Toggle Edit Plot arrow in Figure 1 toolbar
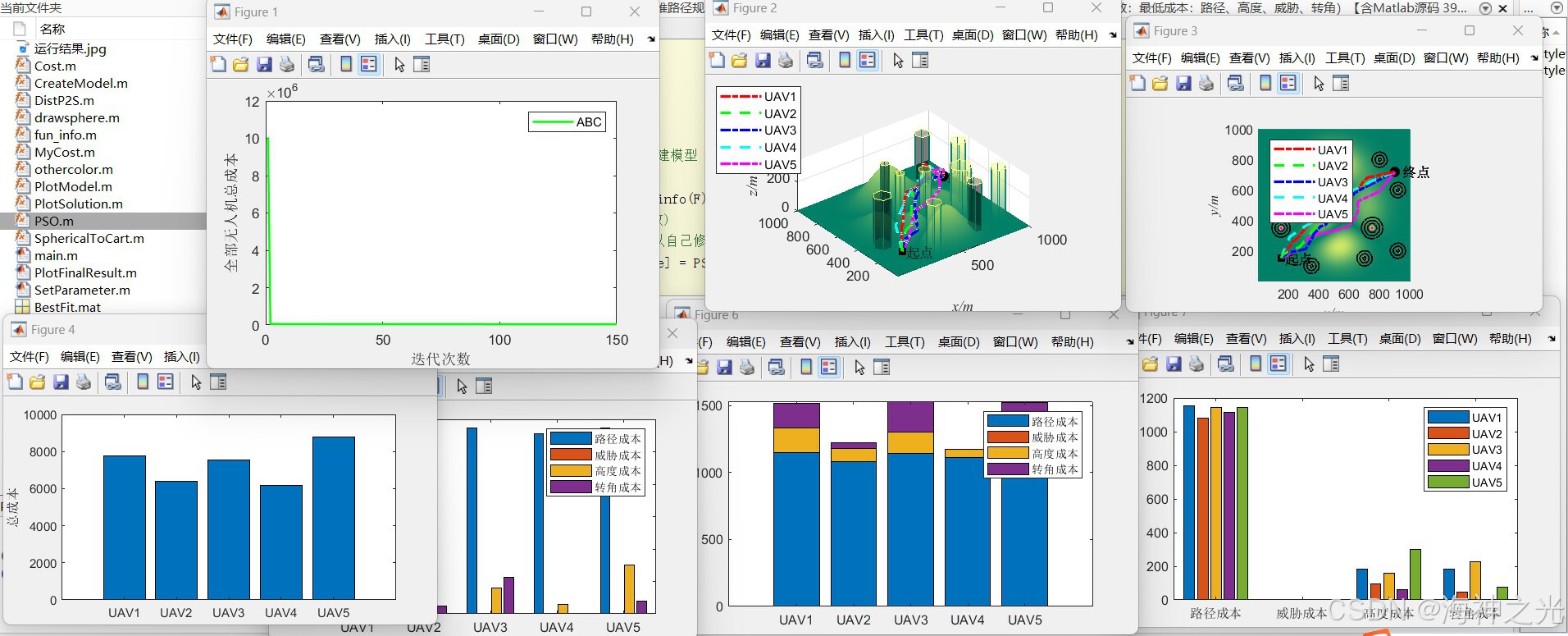The width and height of the screenshot is (1568, 636). click(x=399, y=64)
